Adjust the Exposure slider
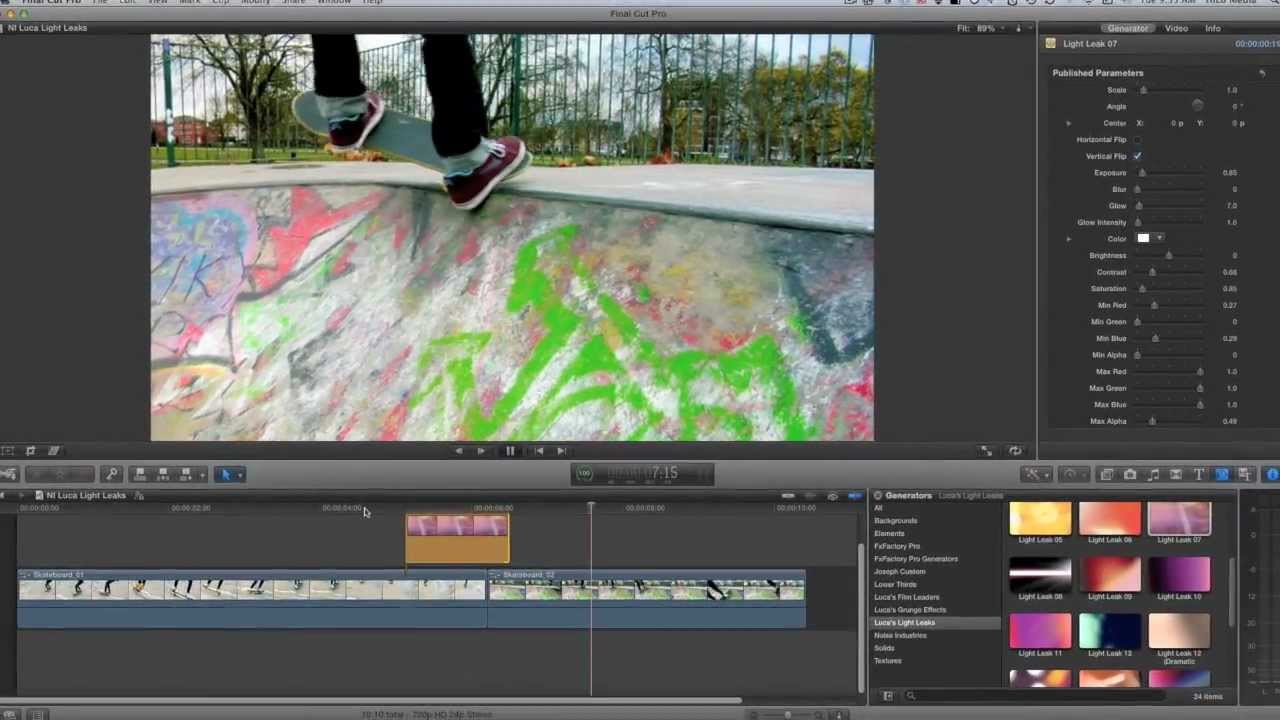The width and height of the screenshot is (1280, 720). click(x=1142, y=173)
